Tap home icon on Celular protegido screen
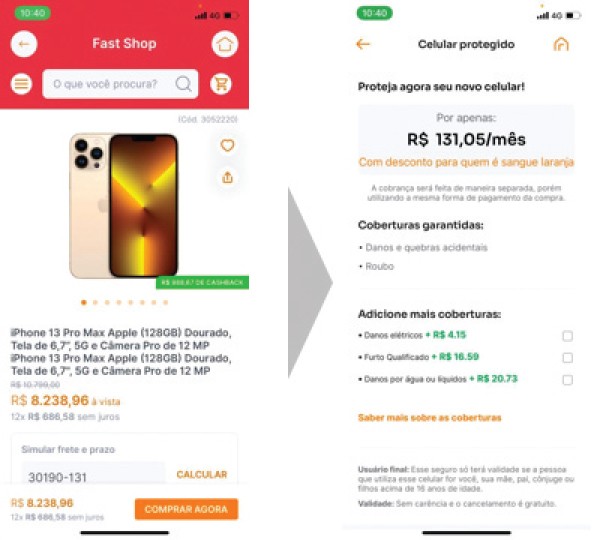592x540 pixels. 561,44
